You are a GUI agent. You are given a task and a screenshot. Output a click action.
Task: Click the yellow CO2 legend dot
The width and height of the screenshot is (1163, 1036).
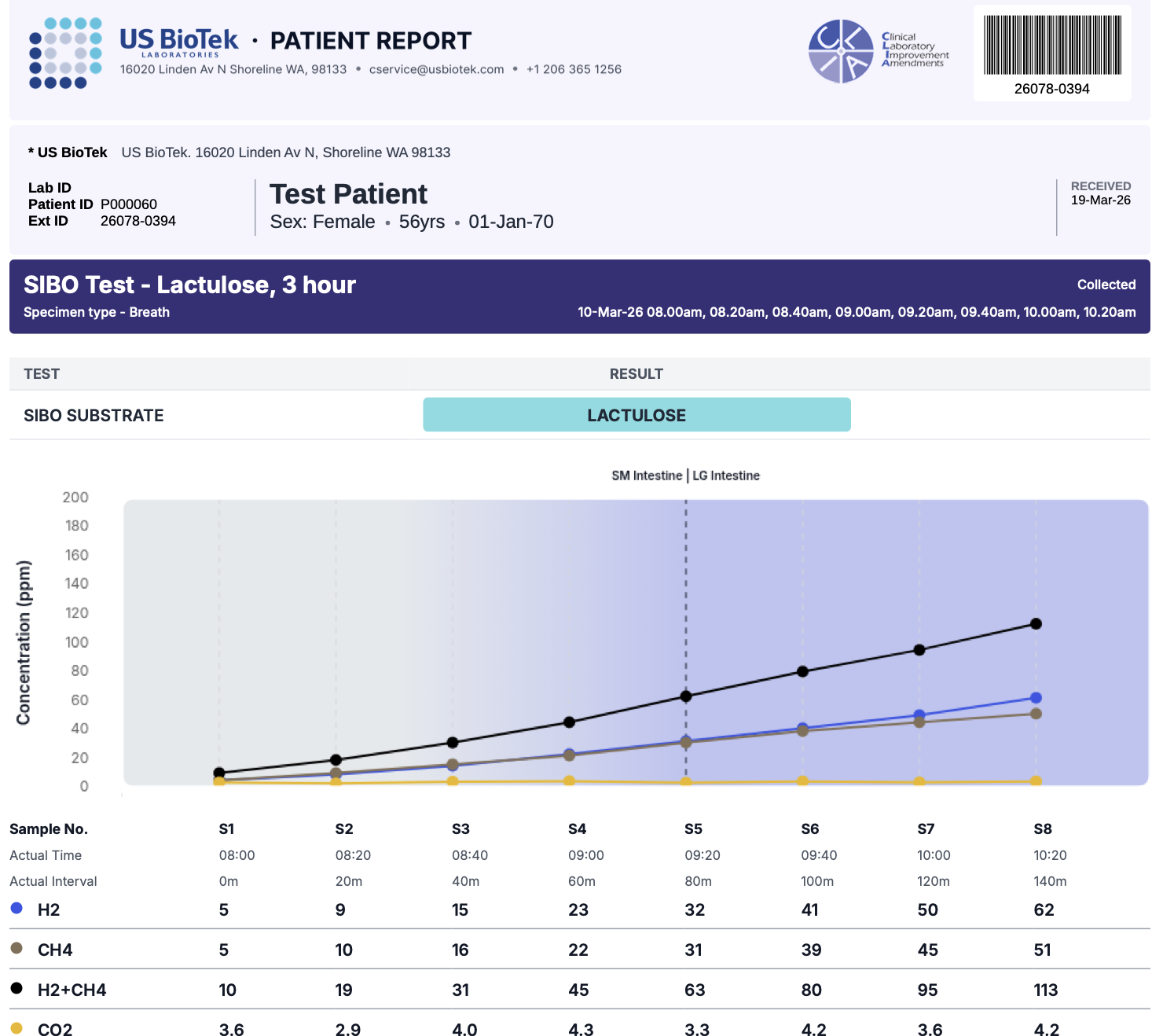coord(17,1028)
